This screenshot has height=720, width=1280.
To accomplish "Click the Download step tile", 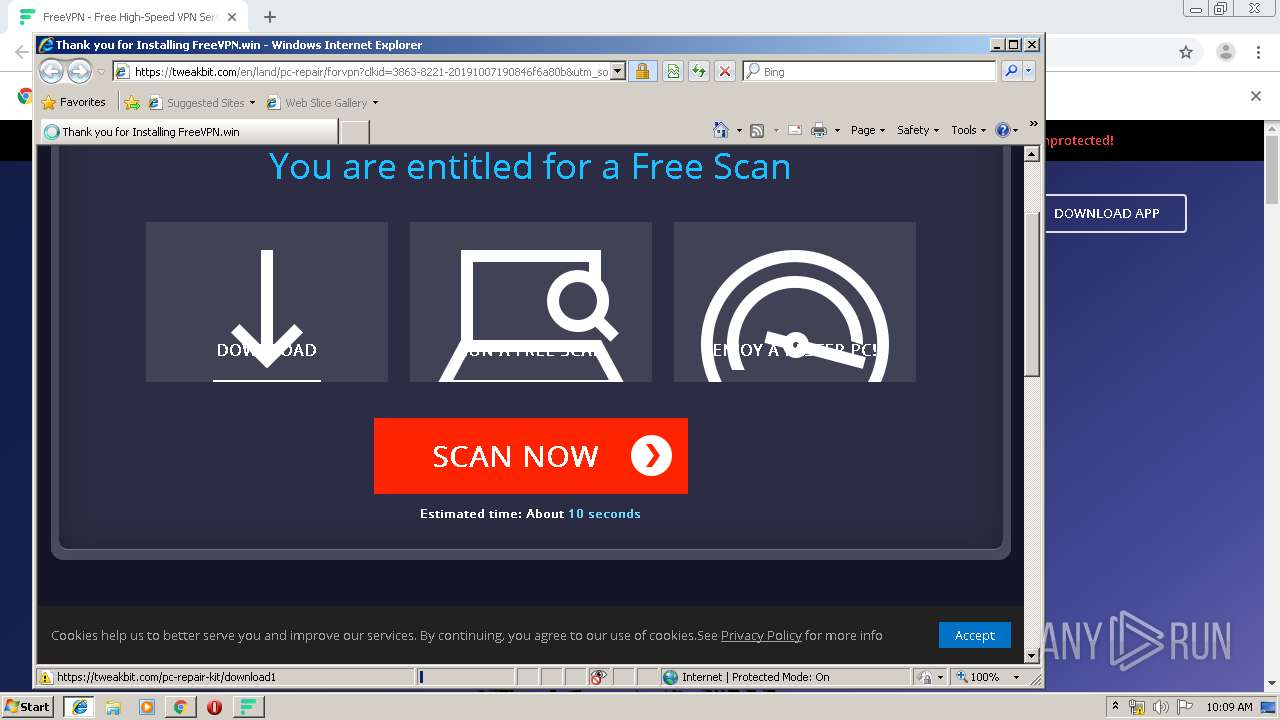I will coord(267,302).
